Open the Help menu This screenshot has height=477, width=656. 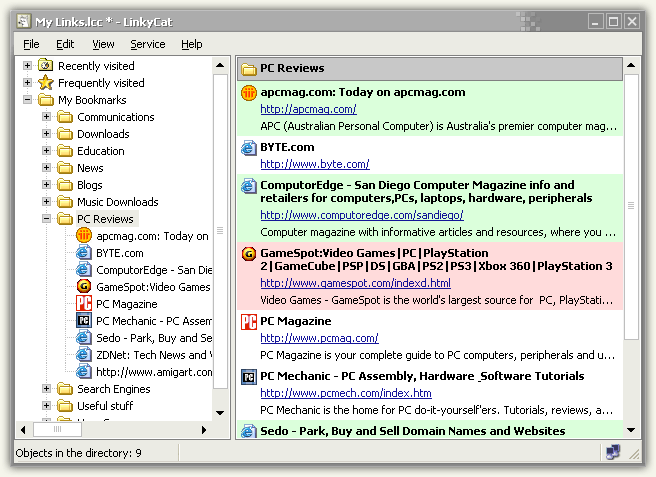pyautogui.click(x=192, y=44)
